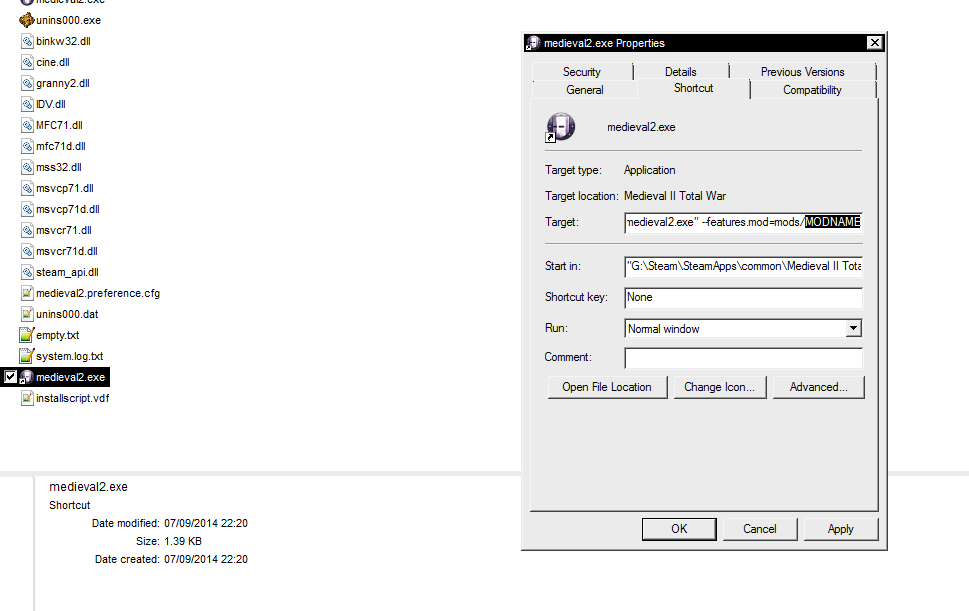The image size is (969, 611).
Task: Click the MFC71.dll file icon
Action: (x=27, y=125)
